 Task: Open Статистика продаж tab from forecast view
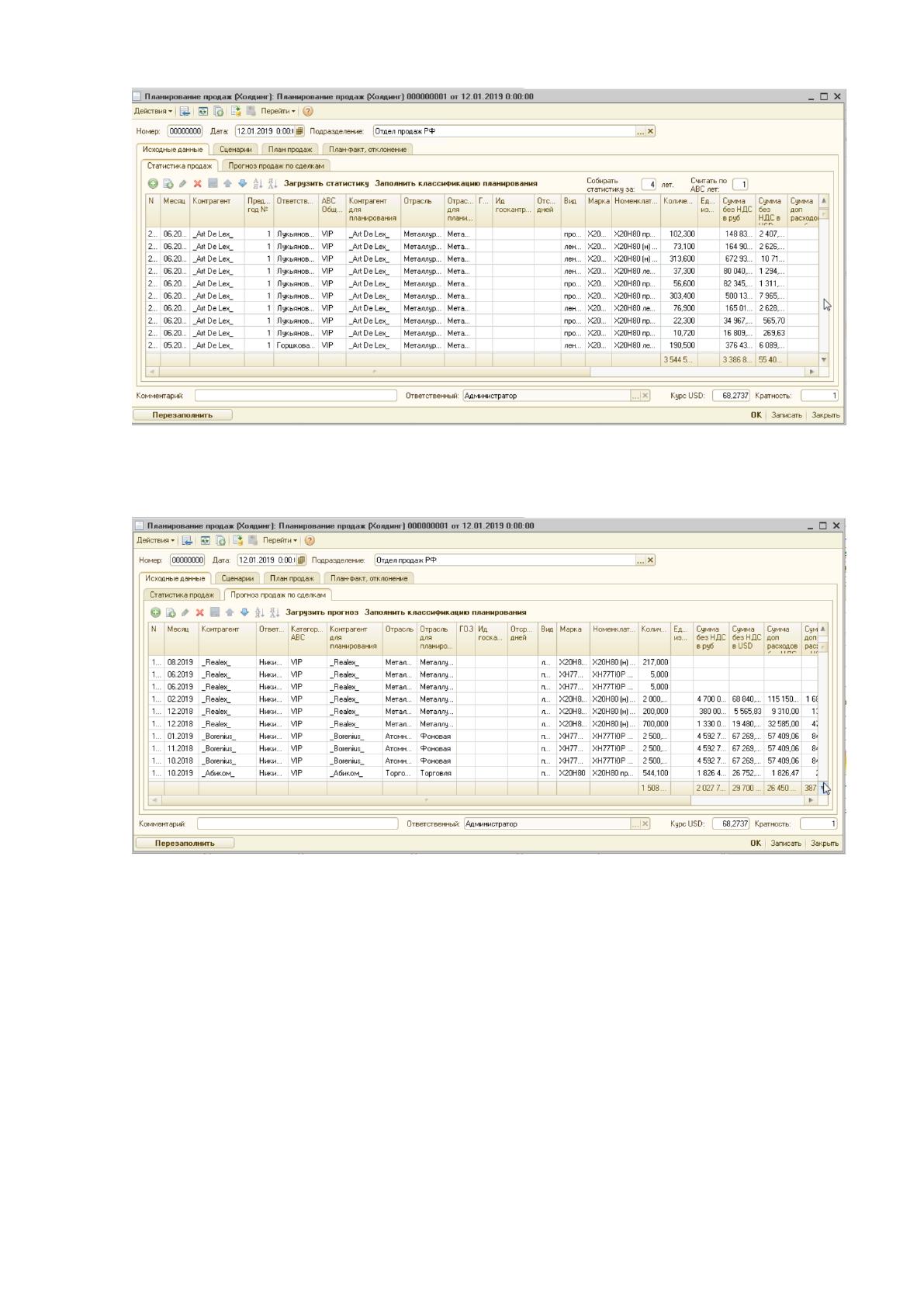(182, 595)
